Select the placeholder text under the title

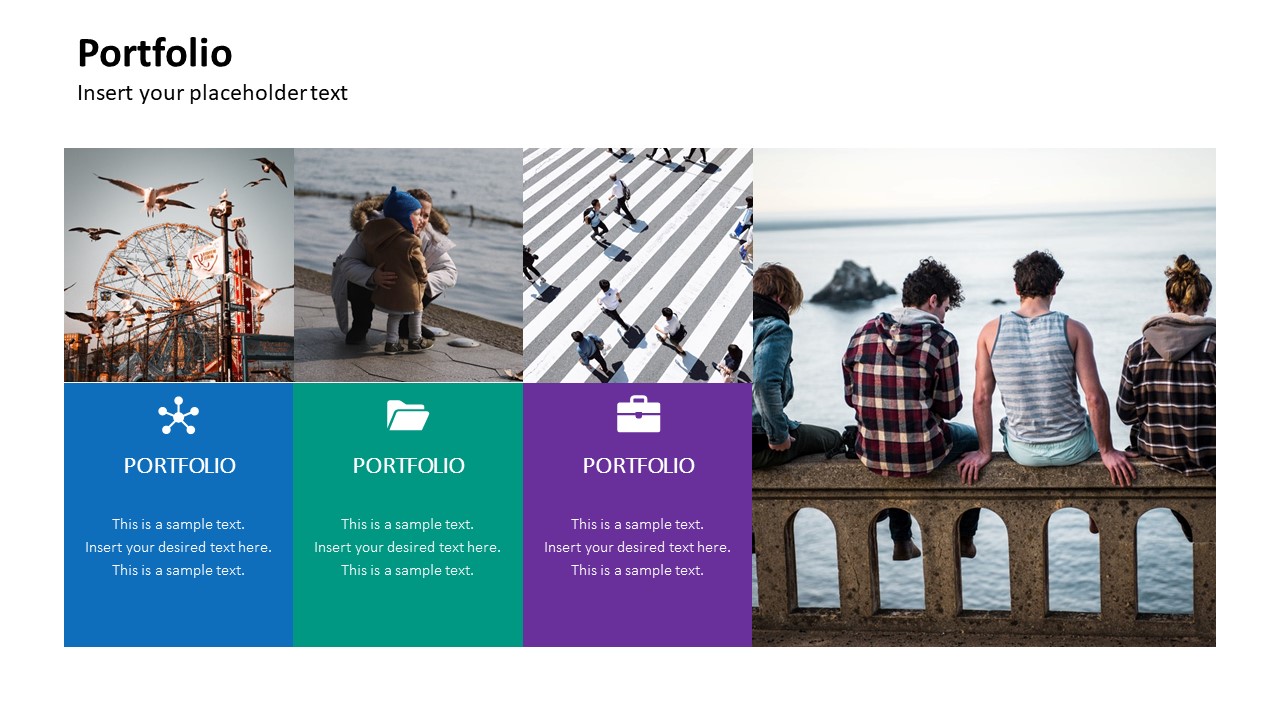(212, 93)
